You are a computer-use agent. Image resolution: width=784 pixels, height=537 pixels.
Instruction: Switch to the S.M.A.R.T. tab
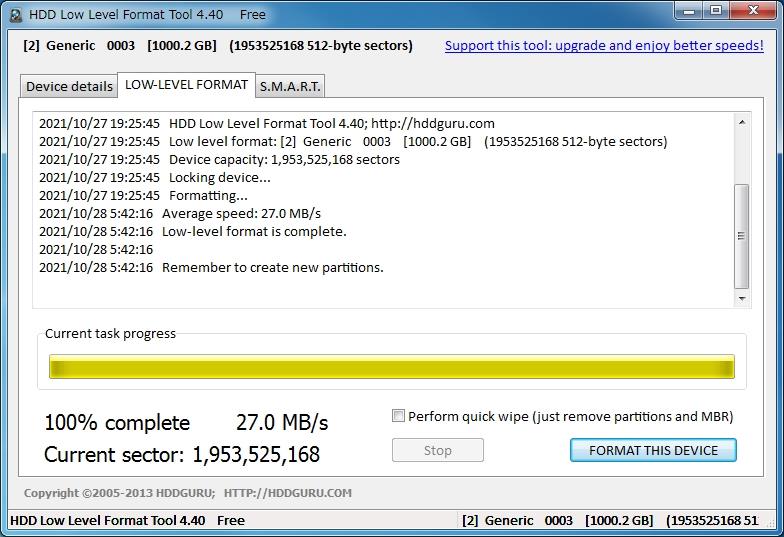290,86
